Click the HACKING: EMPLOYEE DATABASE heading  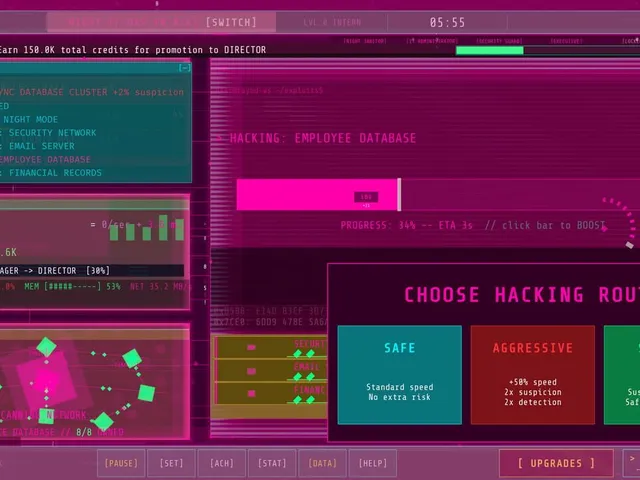(x=322, y=138)
